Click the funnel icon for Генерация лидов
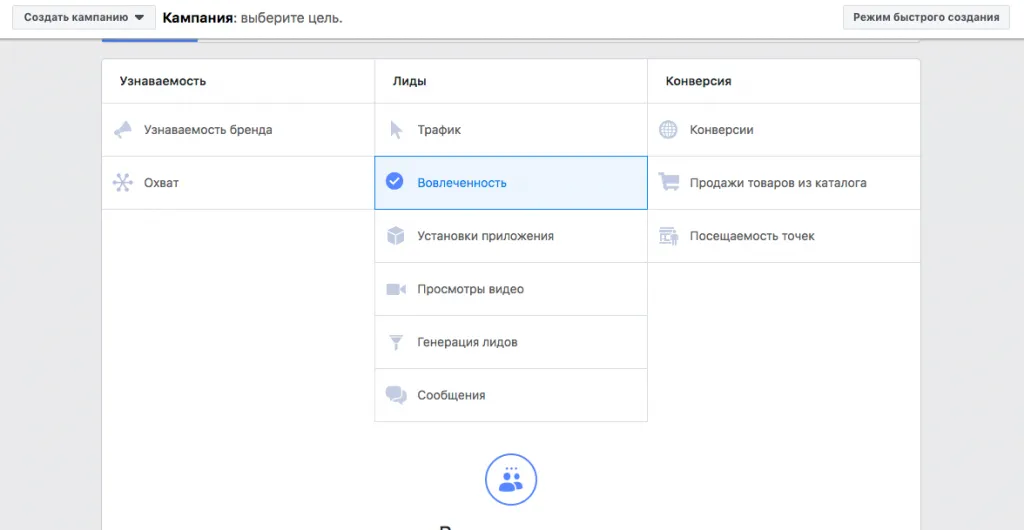Screen dimensions: 1024x530 point(396,342)
